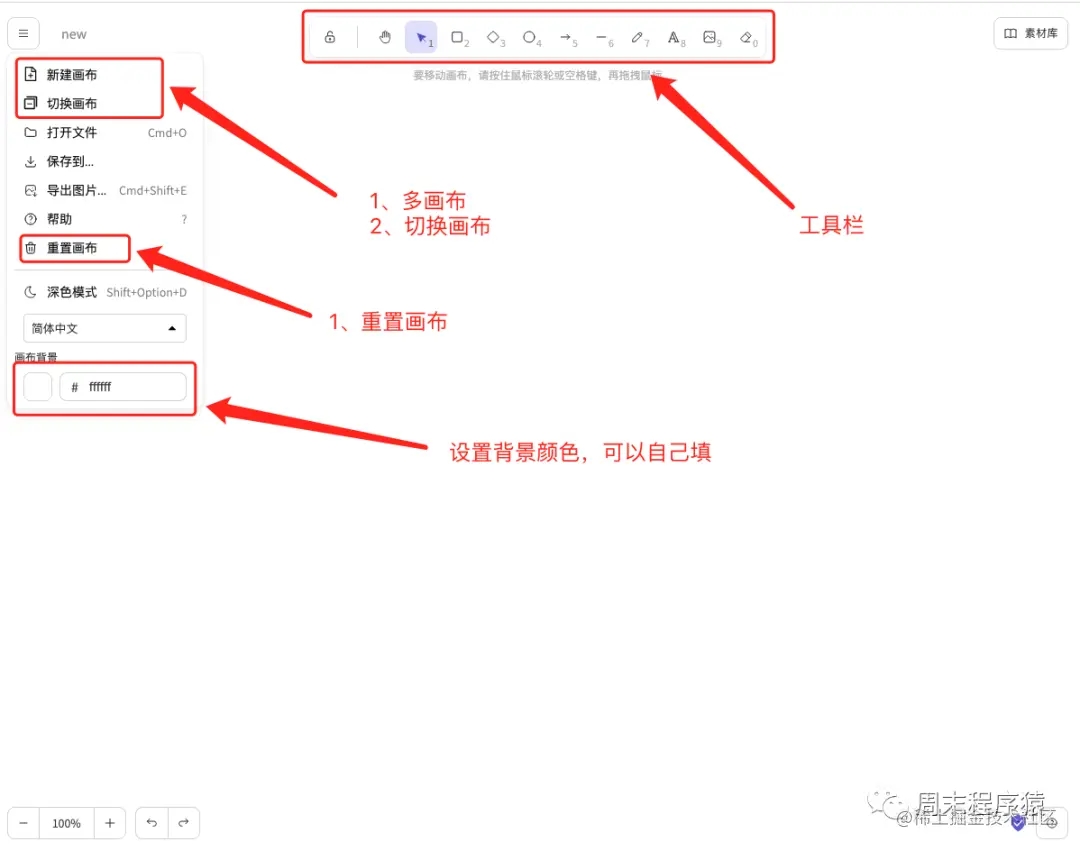This screenshot has height=851, width=1080.
Task: Open the 简体中文 language dropdown
Action: tap(105, 328)
